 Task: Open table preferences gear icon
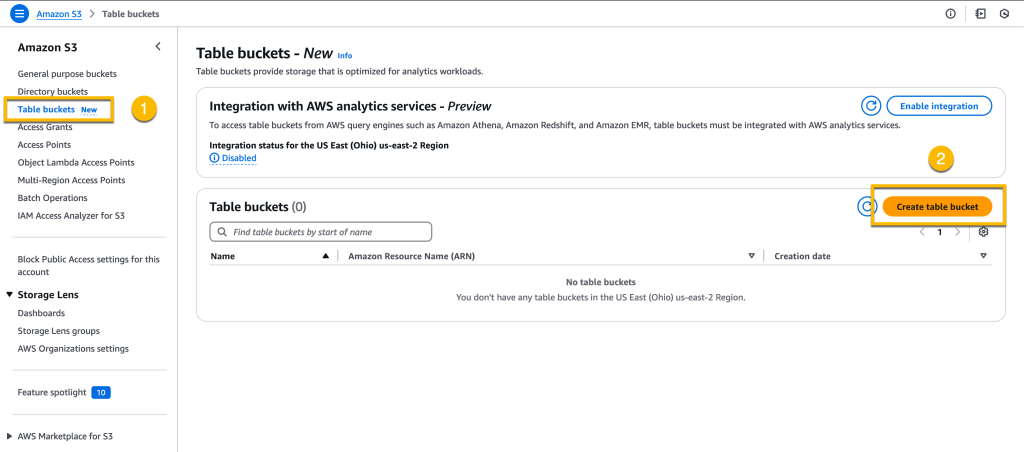point(984,232)
